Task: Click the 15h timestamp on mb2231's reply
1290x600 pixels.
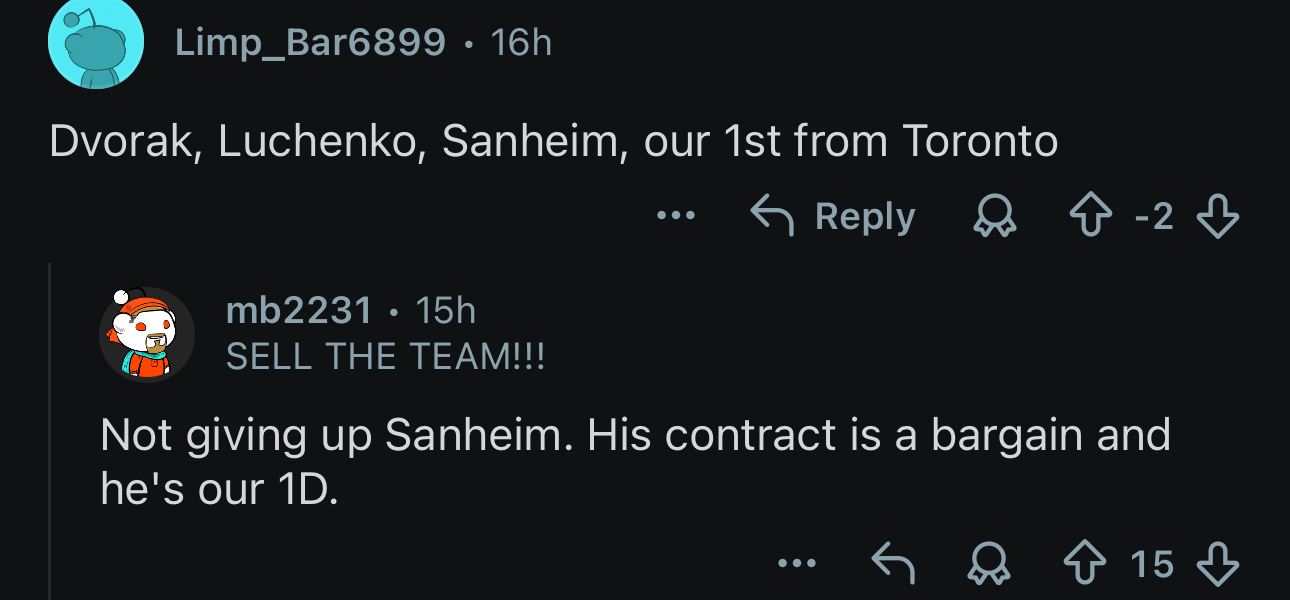Action: (445, 311)
